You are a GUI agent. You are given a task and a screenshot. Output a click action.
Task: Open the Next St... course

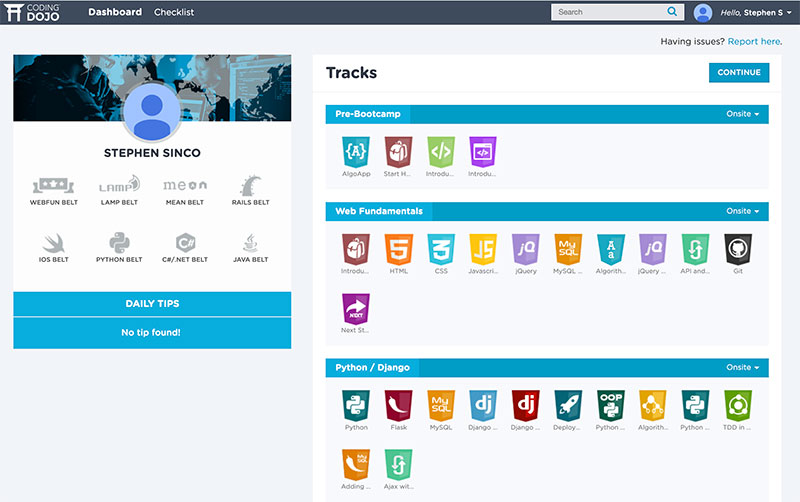point(356,309)
